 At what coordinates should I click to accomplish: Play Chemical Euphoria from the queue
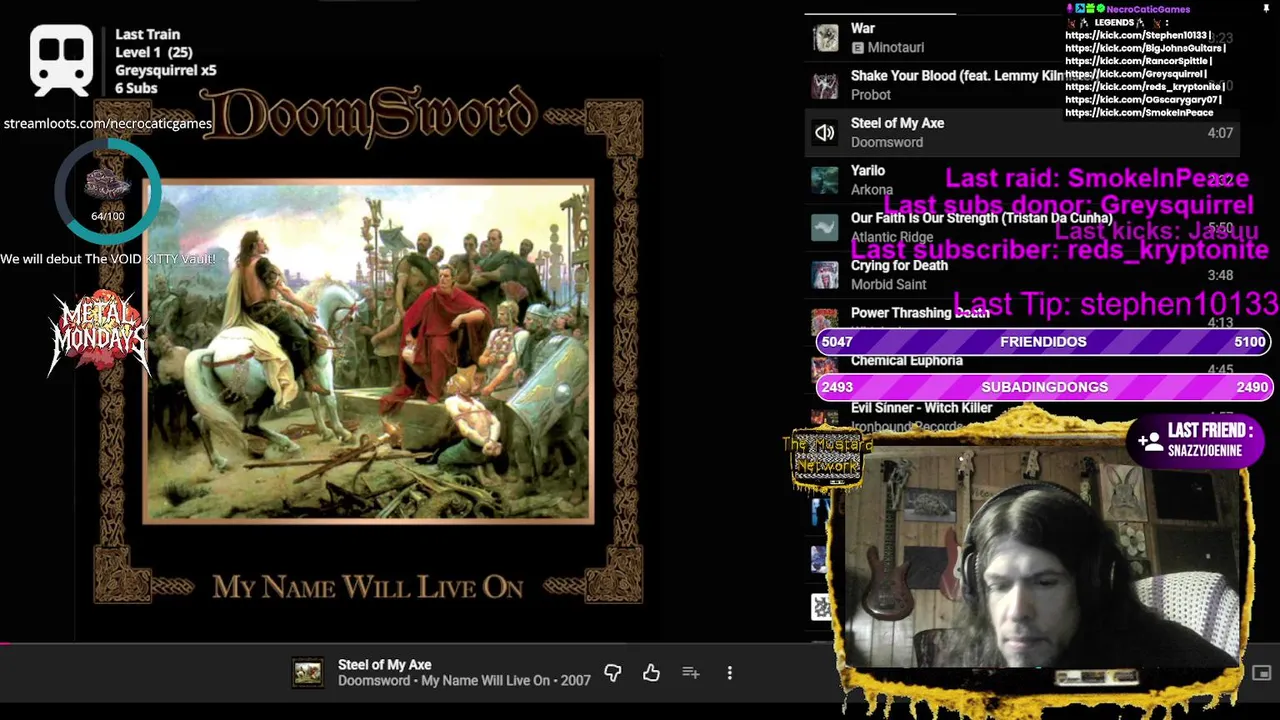click(x=906, y=361)
